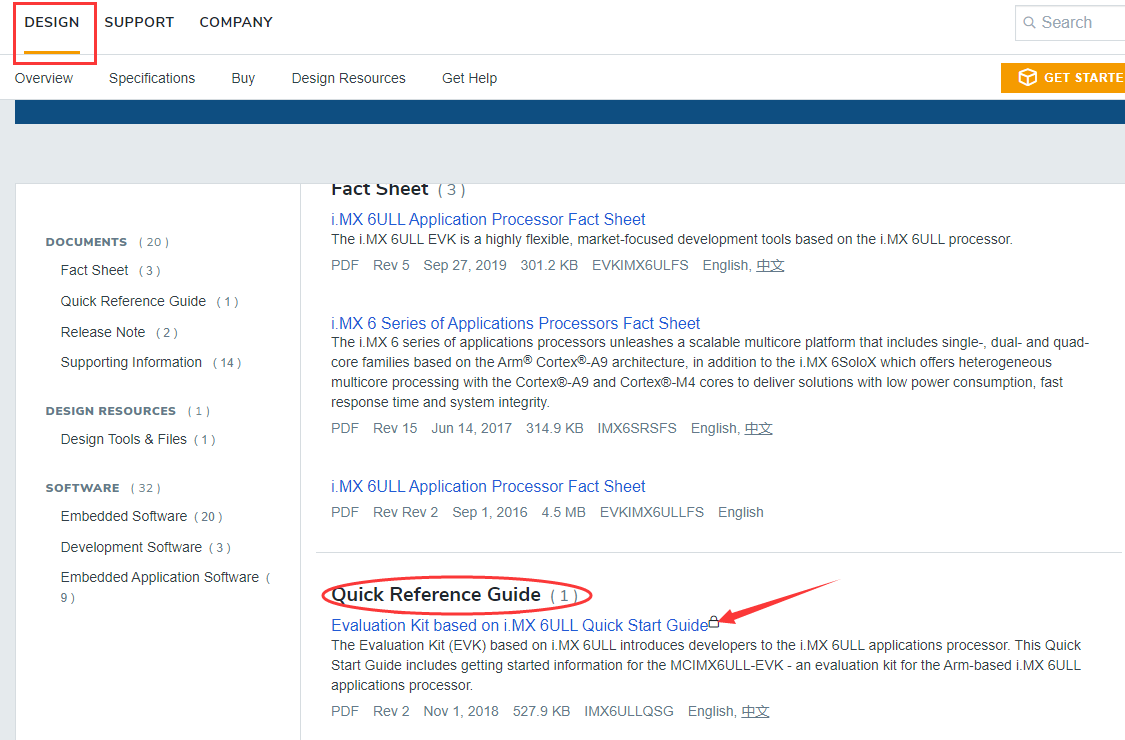This screenshot has height=740, width=1125.
Task: Click the cube icon on Get Started
Action: 1027,77
